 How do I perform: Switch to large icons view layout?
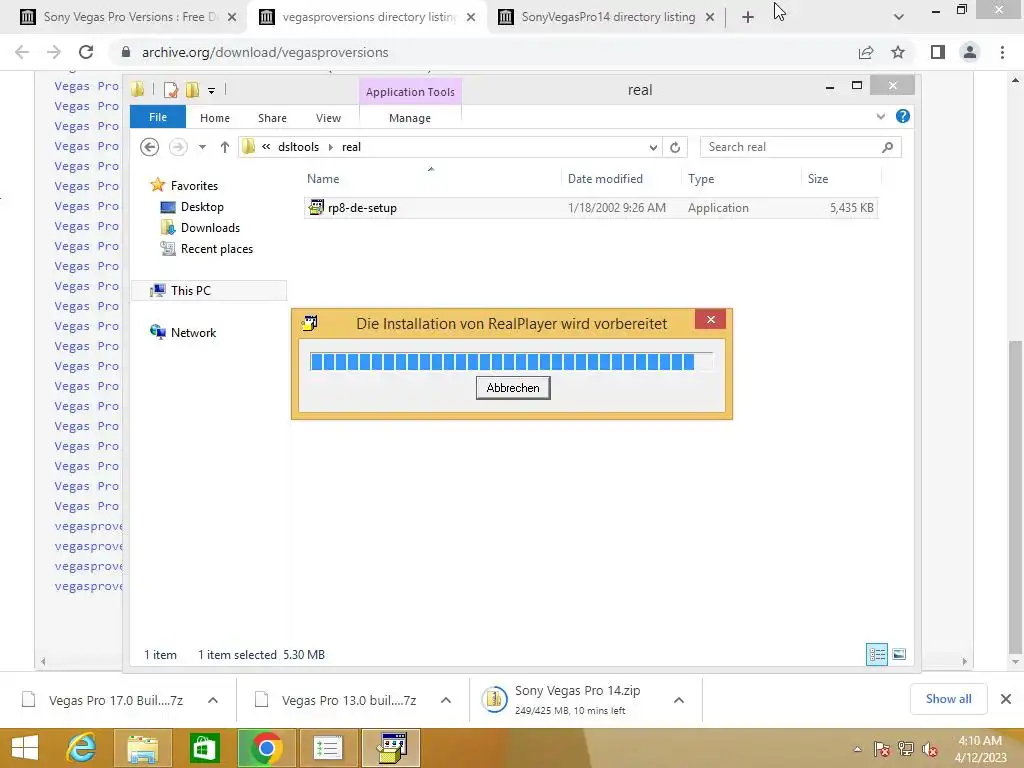(x=899, y=654)
